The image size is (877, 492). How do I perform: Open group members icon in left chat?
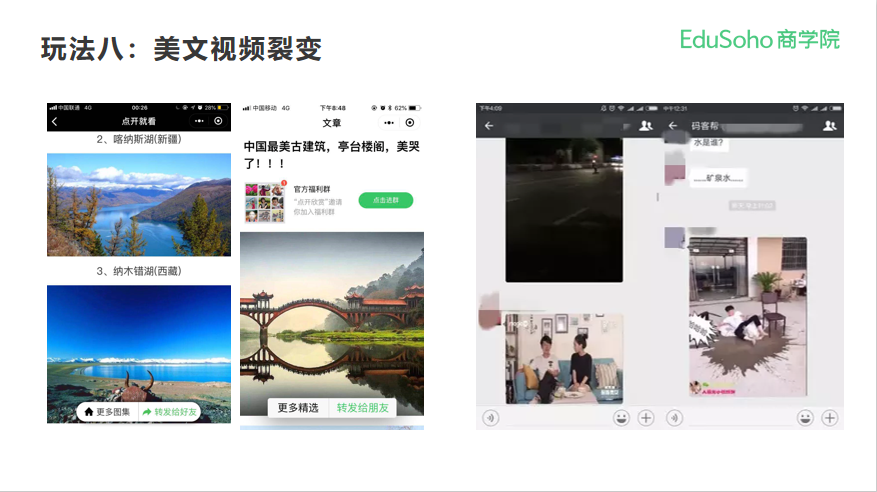click(x=645, y=126)
